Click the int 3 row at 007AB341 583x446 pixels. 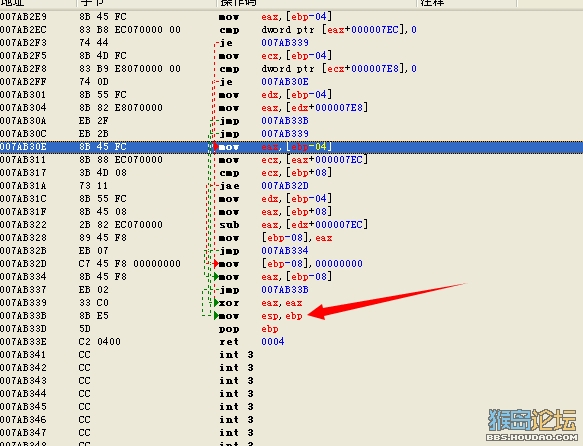click(x=292, y=355)
